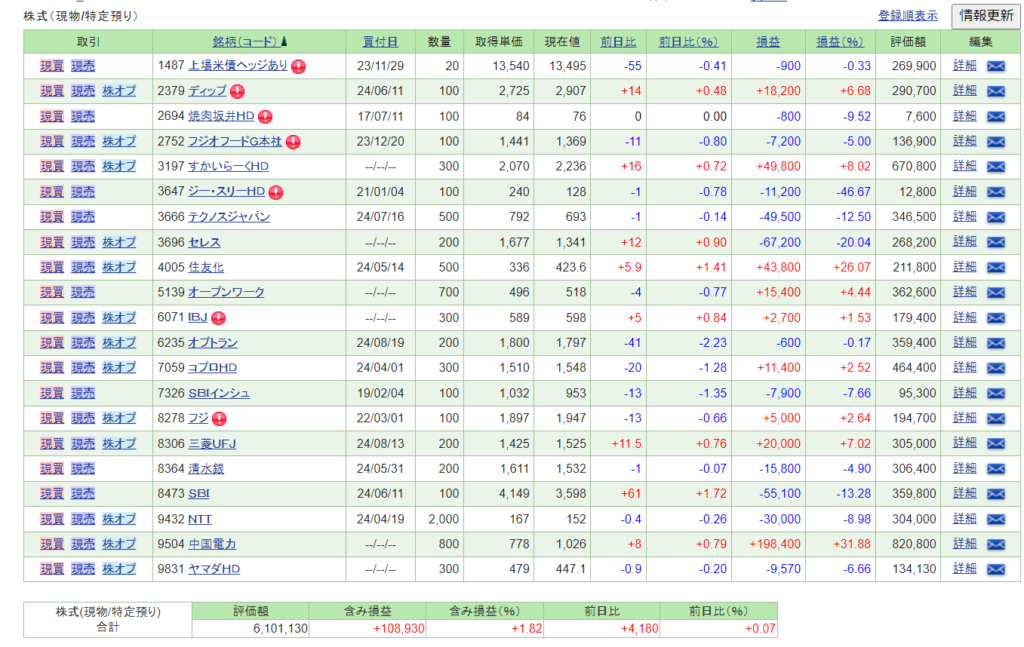
Task: Open the mail icon in the NTT row
Action: [995, 519]
